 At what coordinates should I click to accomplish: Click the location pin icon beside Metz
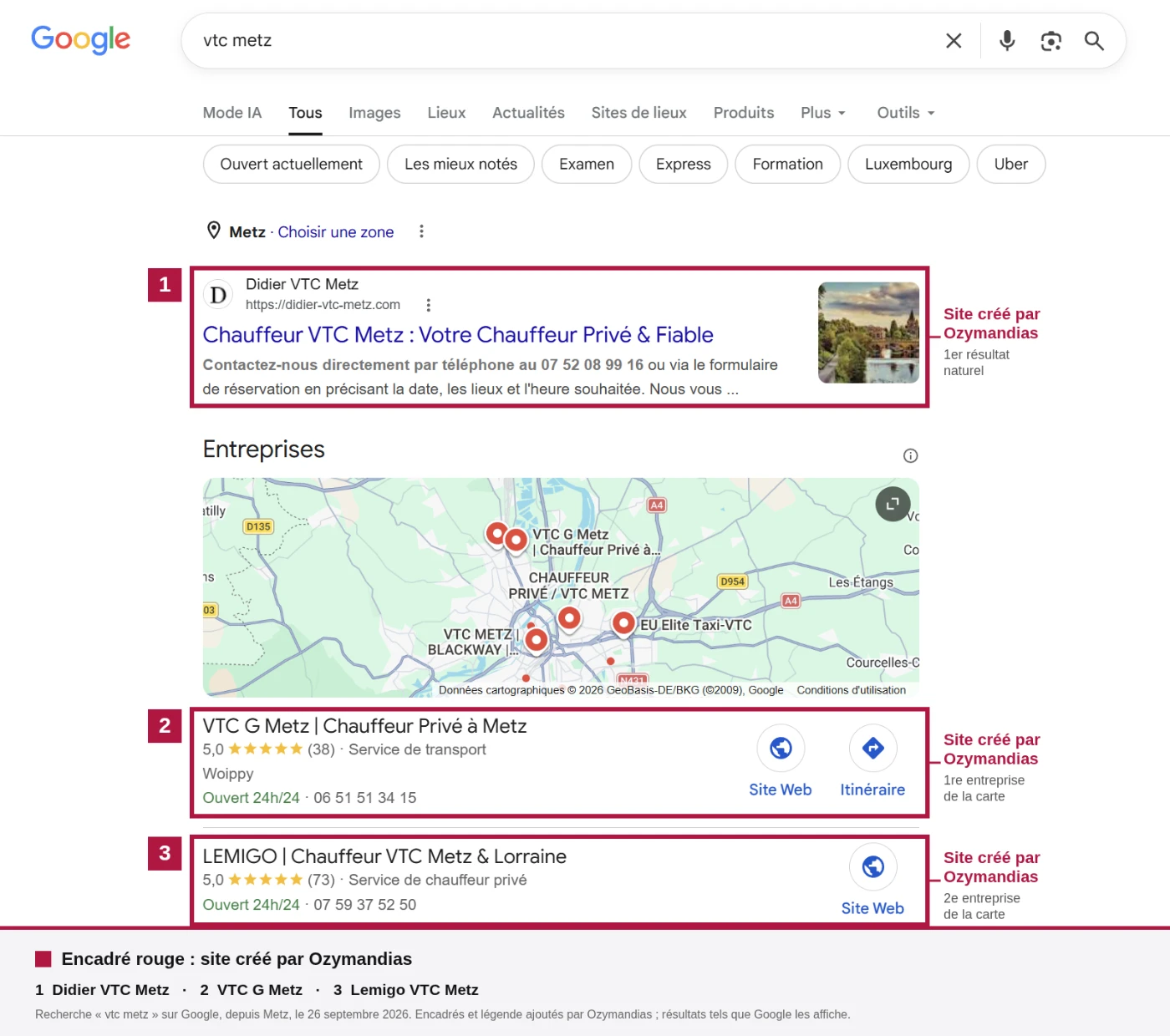(x=214, y=231)
